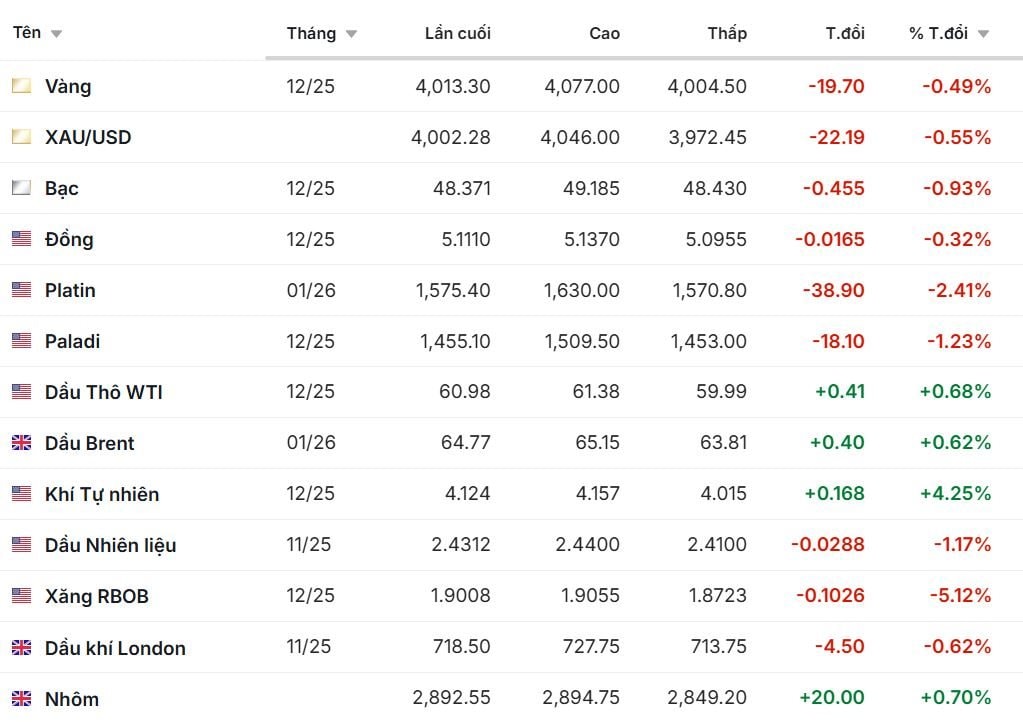Click the Dầu Nhiên liệu row name
Image resolution: width=1023 pixels, height=722 pixels.
(x=110, y=545)
